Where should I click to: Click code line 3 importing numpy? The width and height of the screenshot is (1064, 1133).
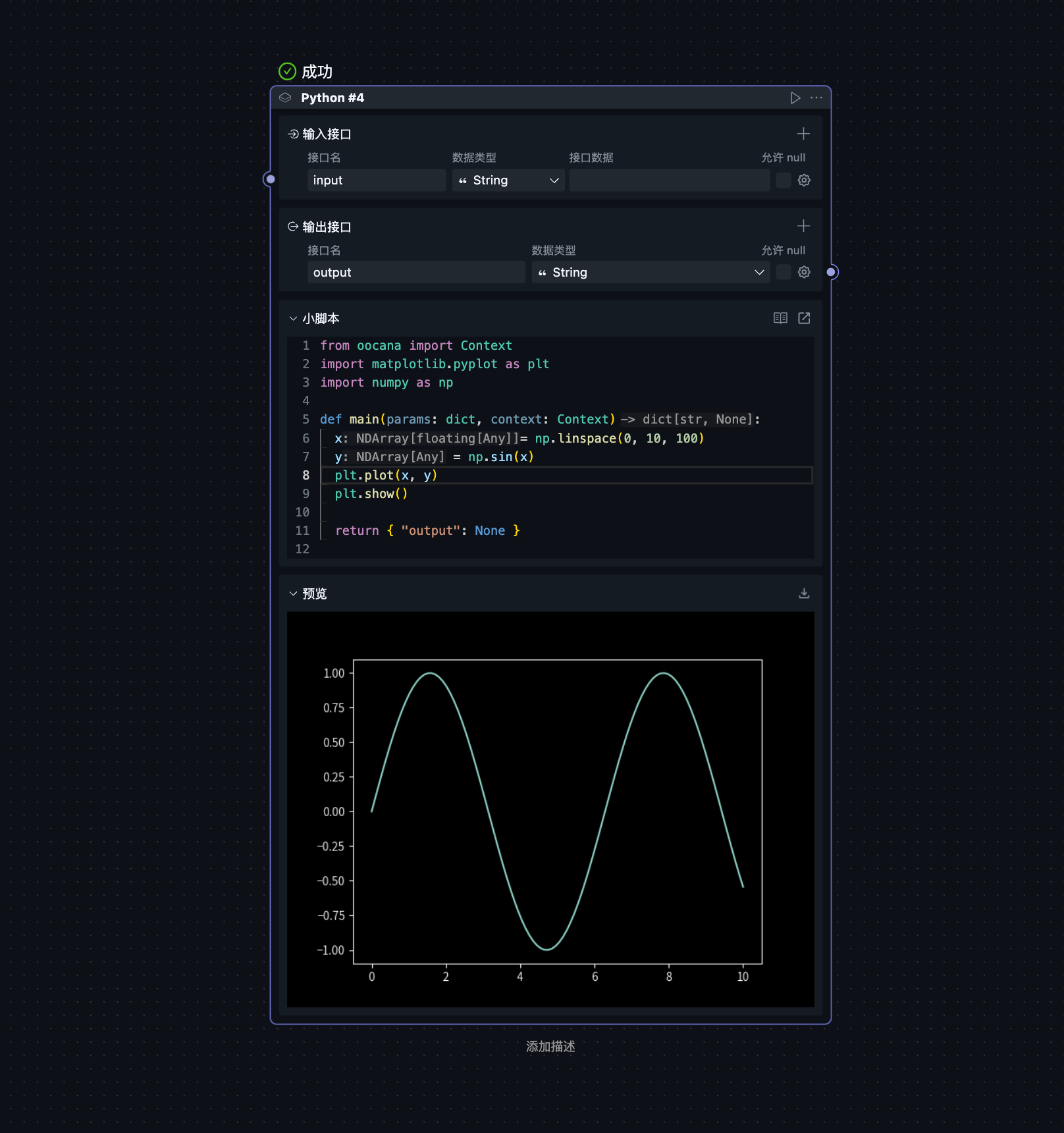click(x=386, y=383)
